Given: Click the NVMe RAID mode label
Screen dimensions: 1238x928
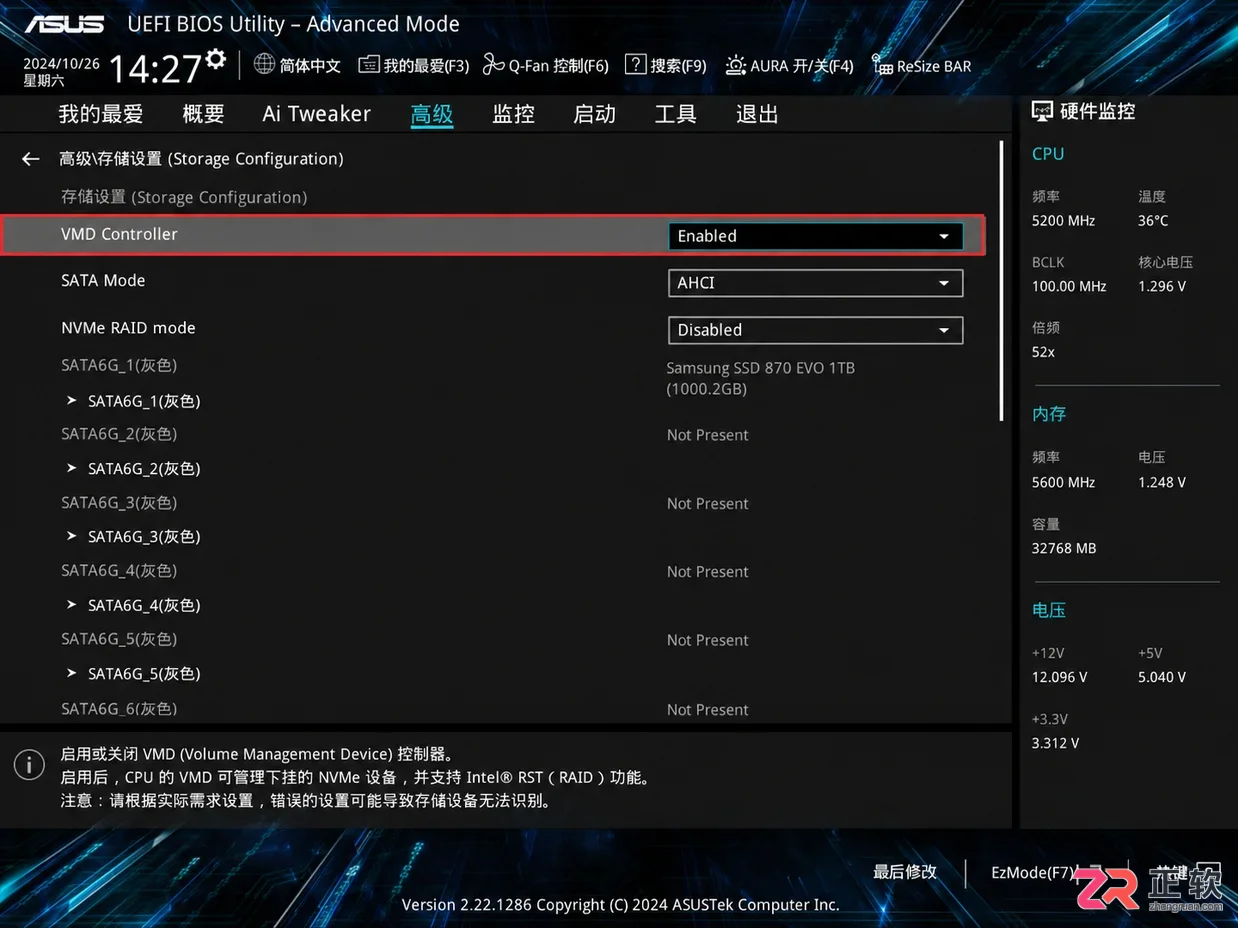Looking at the screenshot, I should [x=128, y=328].
